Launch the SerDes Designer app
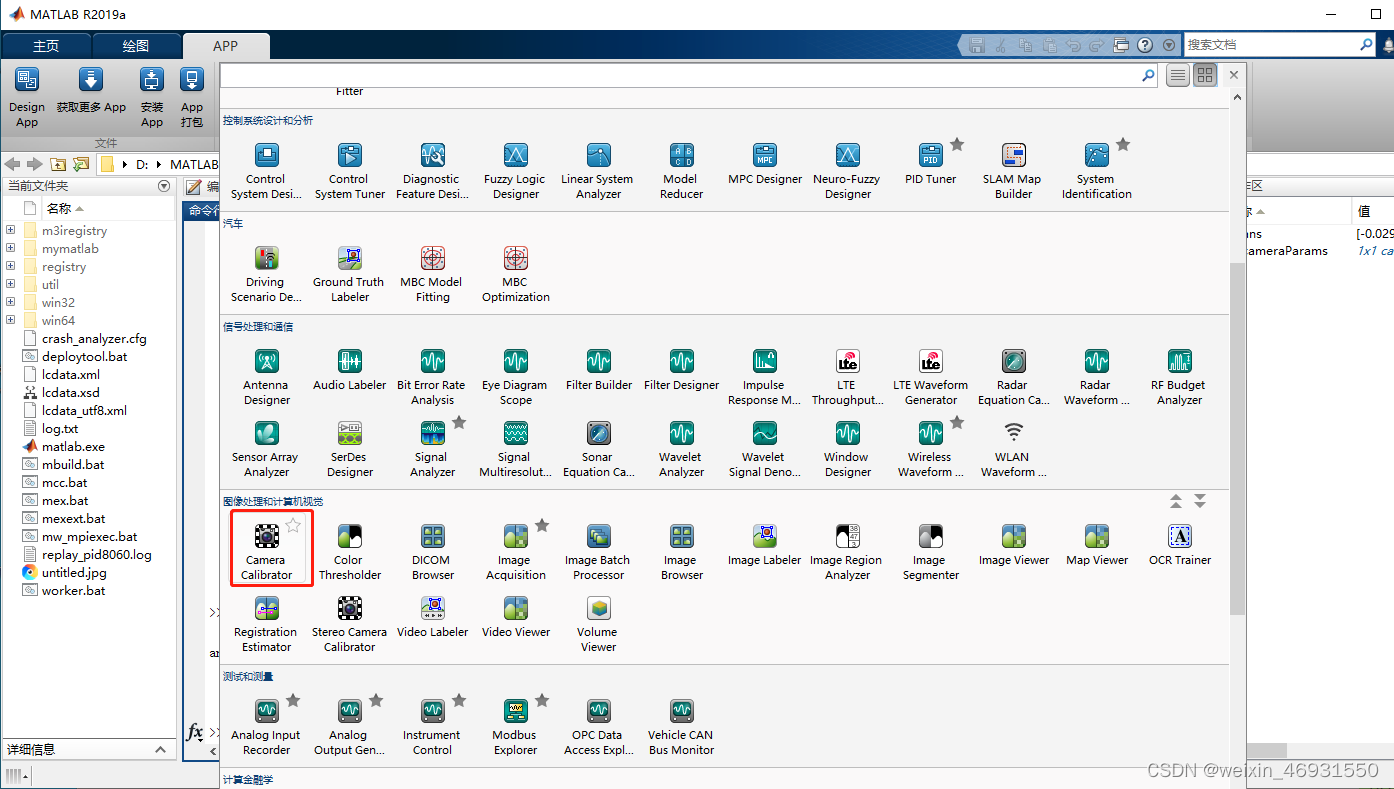Screen dimensions: 1394x789 click(x=350, y=449)
